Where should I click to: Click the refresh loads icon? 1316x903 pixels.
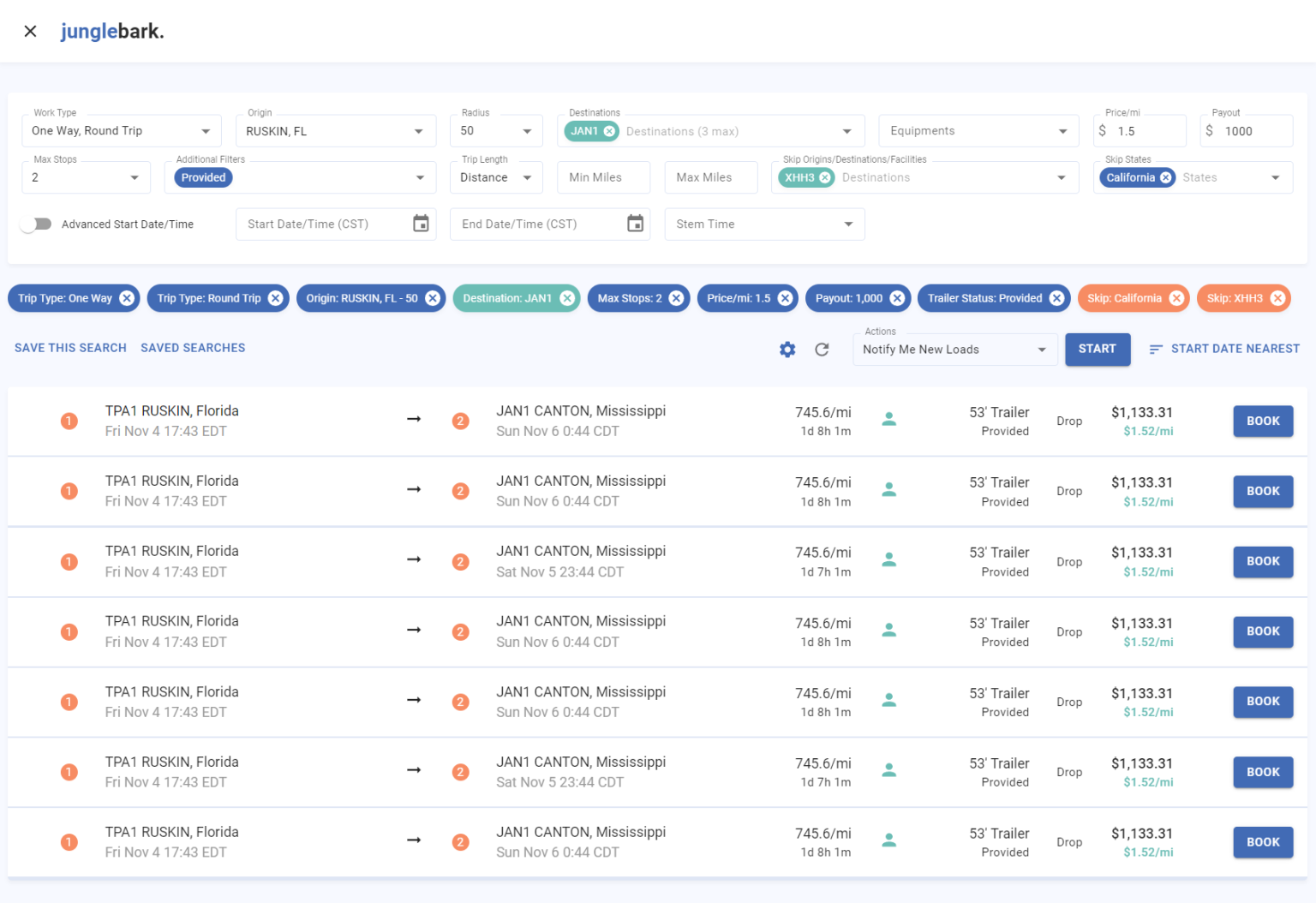[822, 350]
